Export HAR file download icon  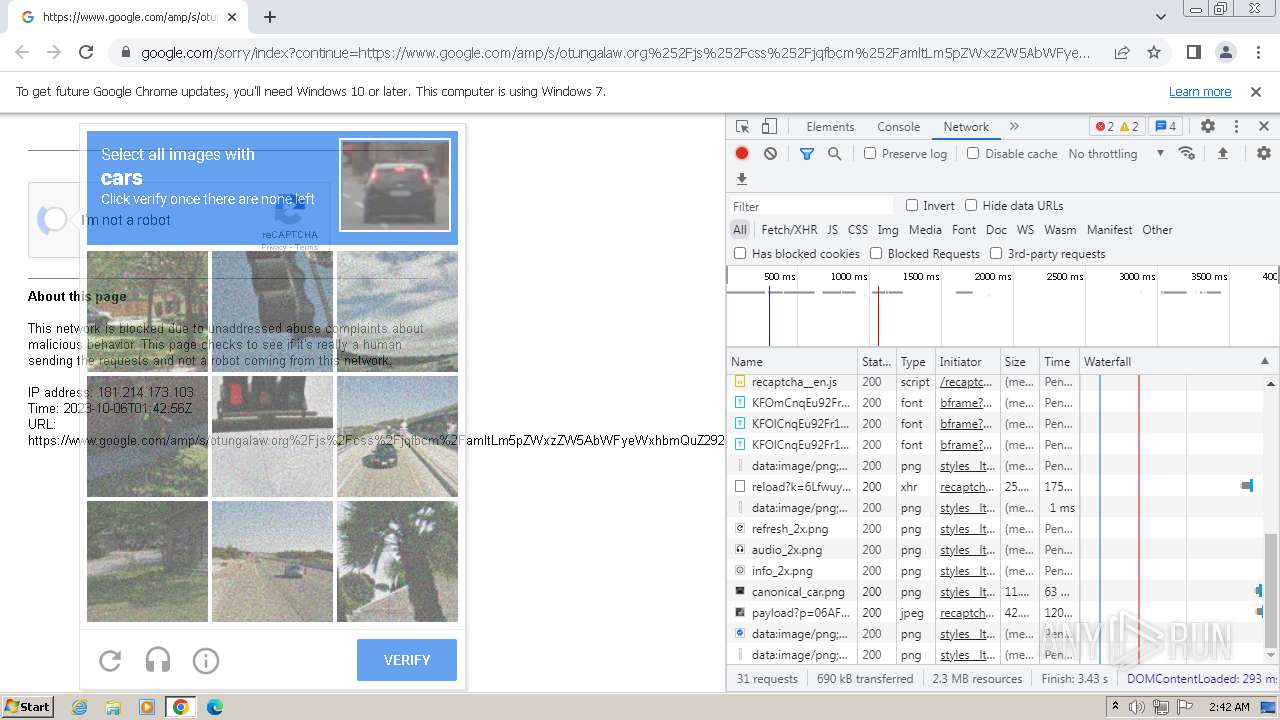click(x=742, y=179)
